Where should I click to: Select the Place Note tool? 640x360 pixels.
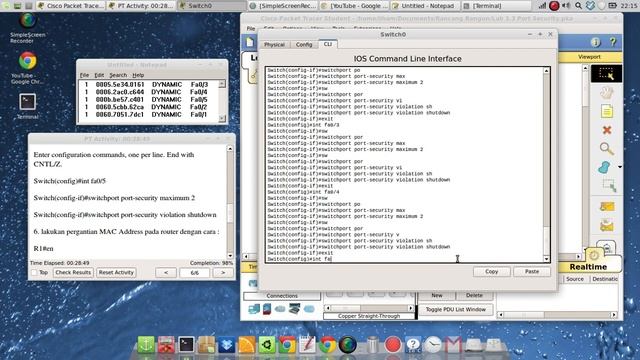607,111
